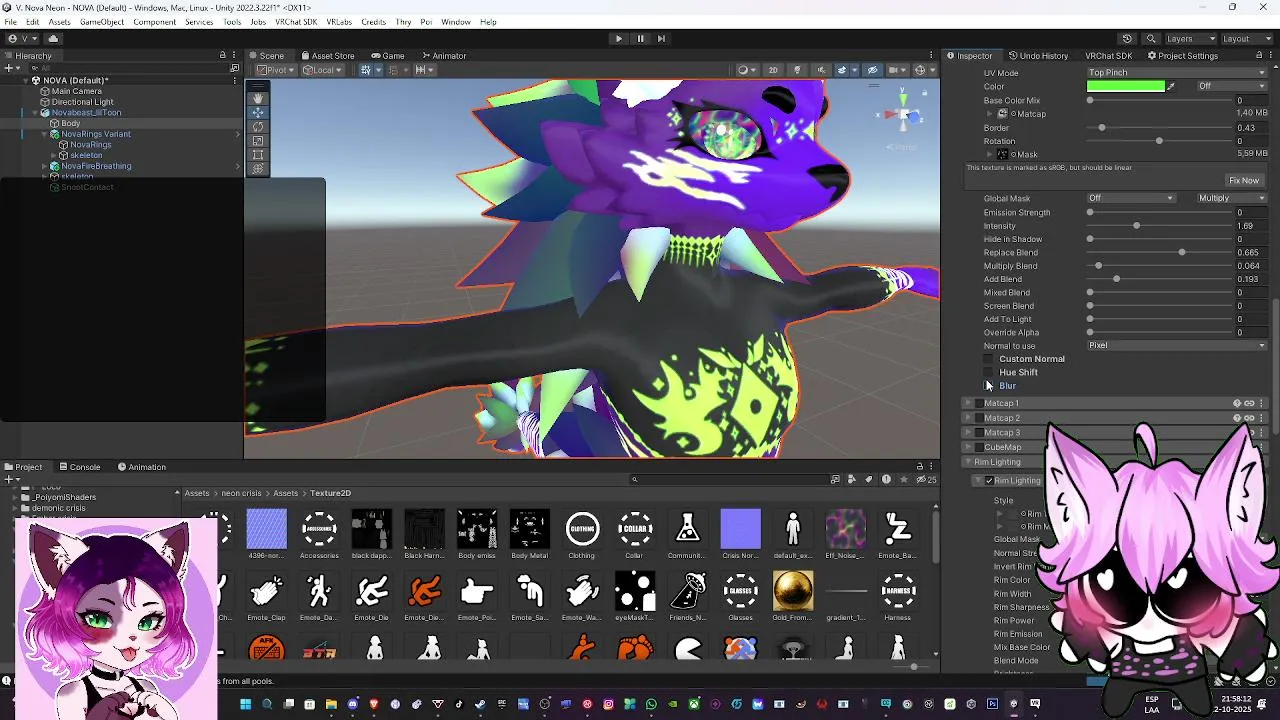
Task: Open the Gizmos menu icon
Action: pos(922,70)
